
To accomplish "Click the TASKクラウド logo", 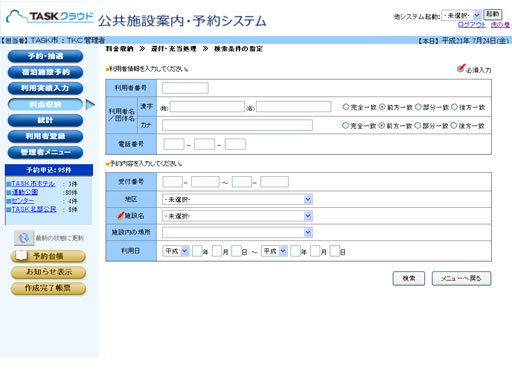I will pyautogui.click(x=50, y=17).
